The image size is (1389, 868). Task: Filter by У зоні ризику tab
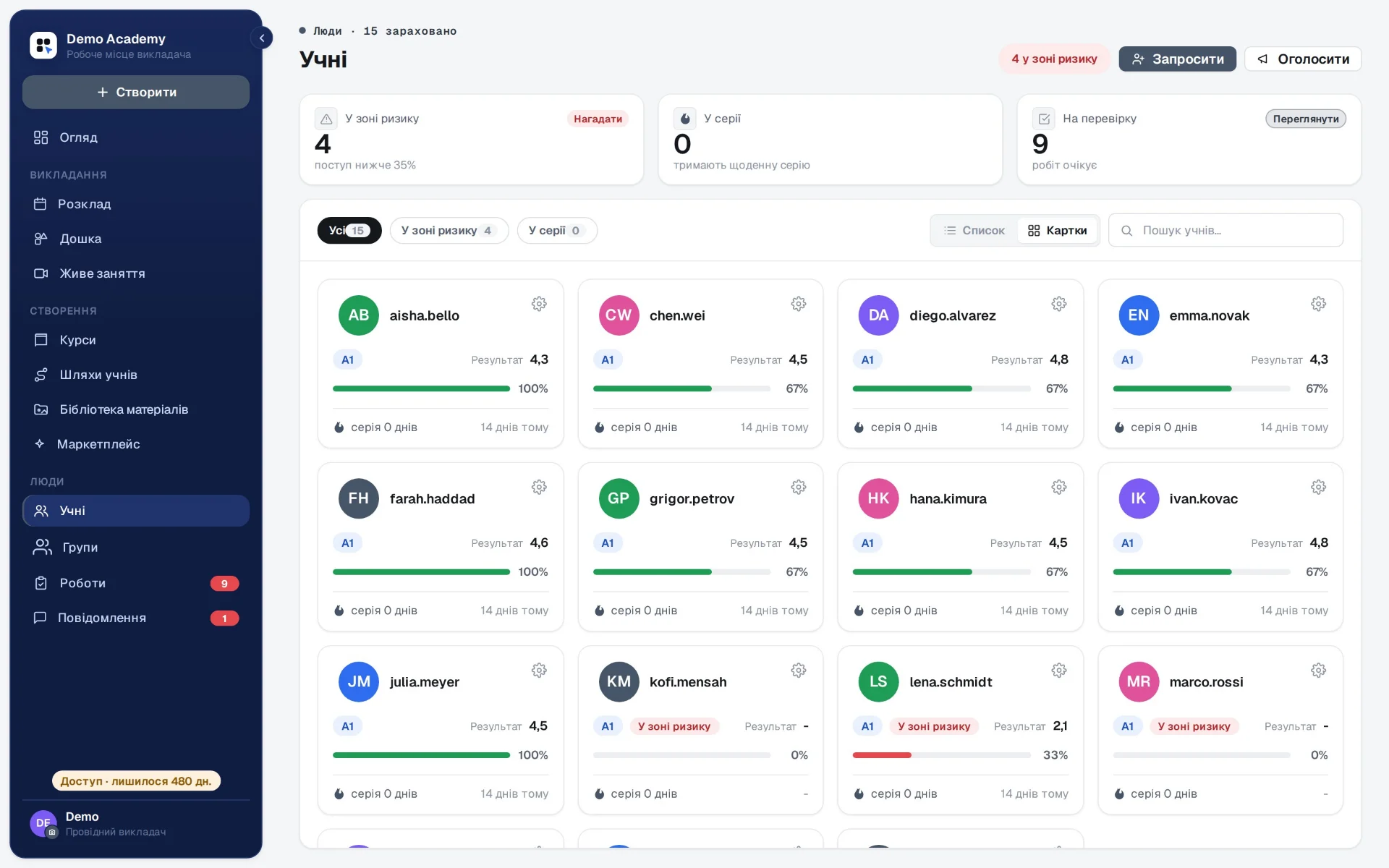tap(449, 231)
